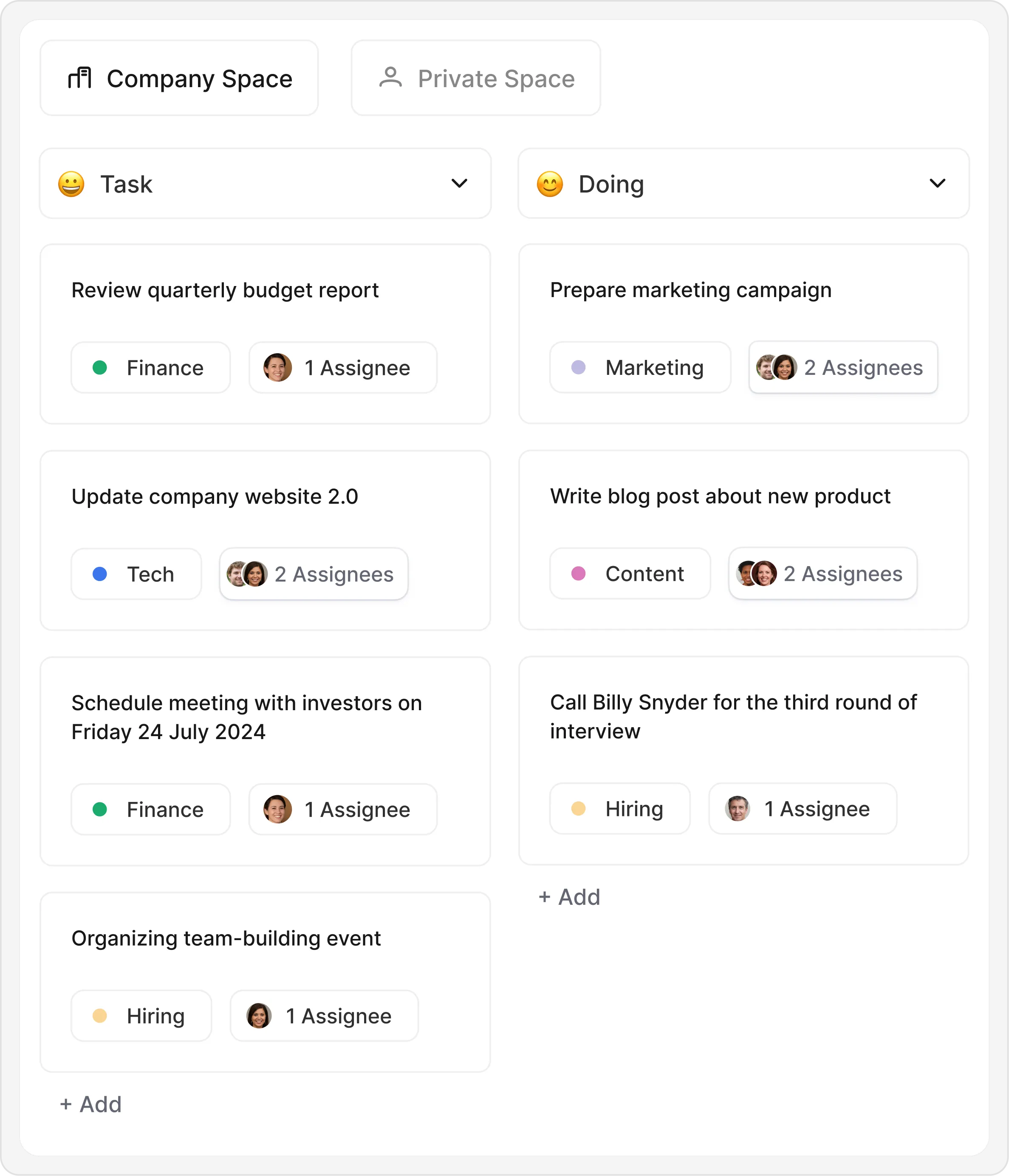Open the Schedule meeting with investors card
This screenshot has height=1176, width=1009.
(247, 717)
